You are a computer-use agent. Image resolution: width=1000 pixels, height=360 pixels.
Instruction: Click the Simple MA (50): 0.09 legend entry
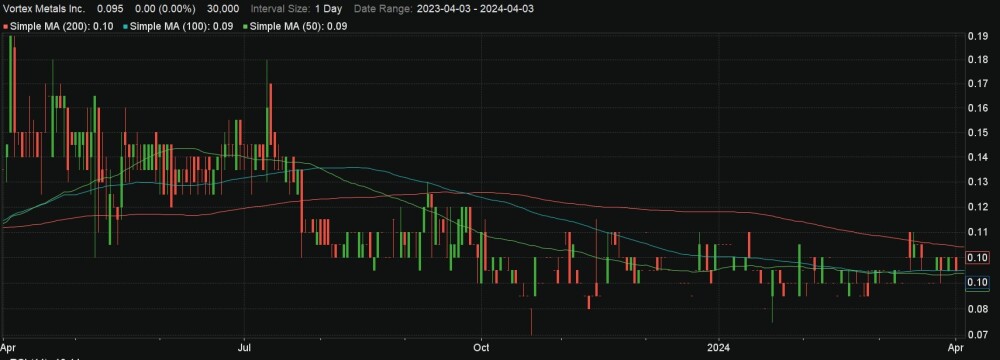[x=295, y=26]
